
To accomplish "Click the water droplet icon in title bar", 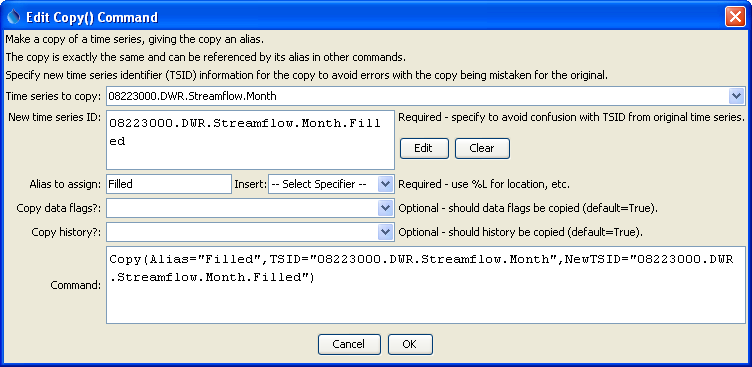I will click(x=14, y=17).
